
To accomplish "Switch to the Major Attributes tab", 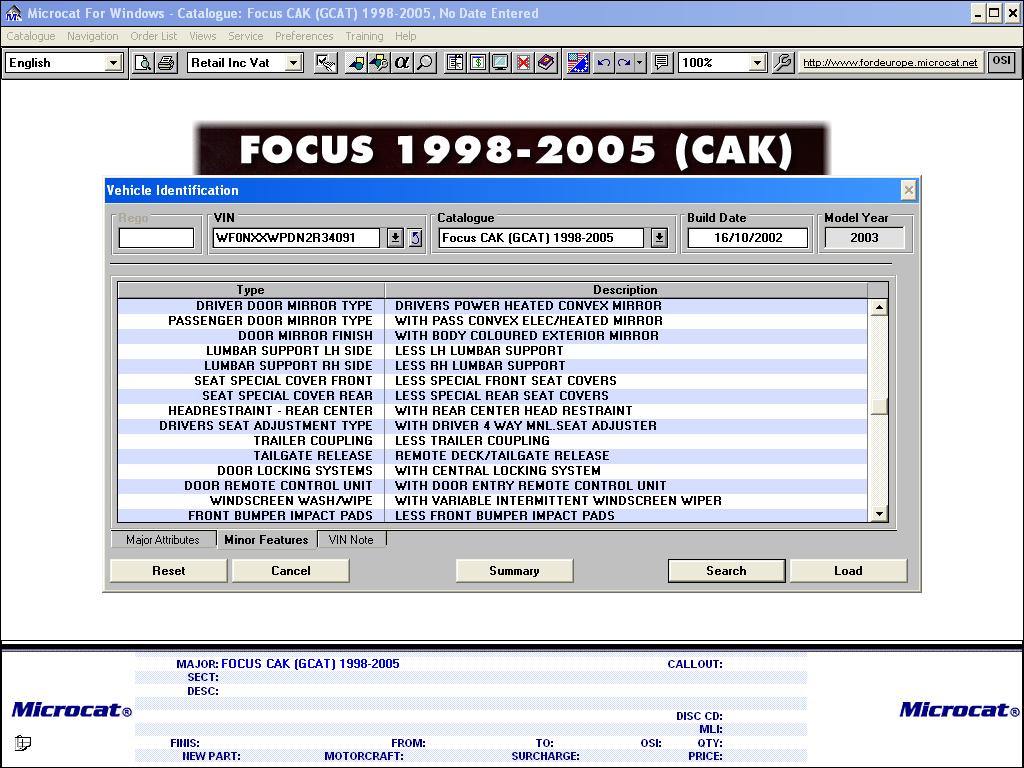I will [x=163, y=540].
